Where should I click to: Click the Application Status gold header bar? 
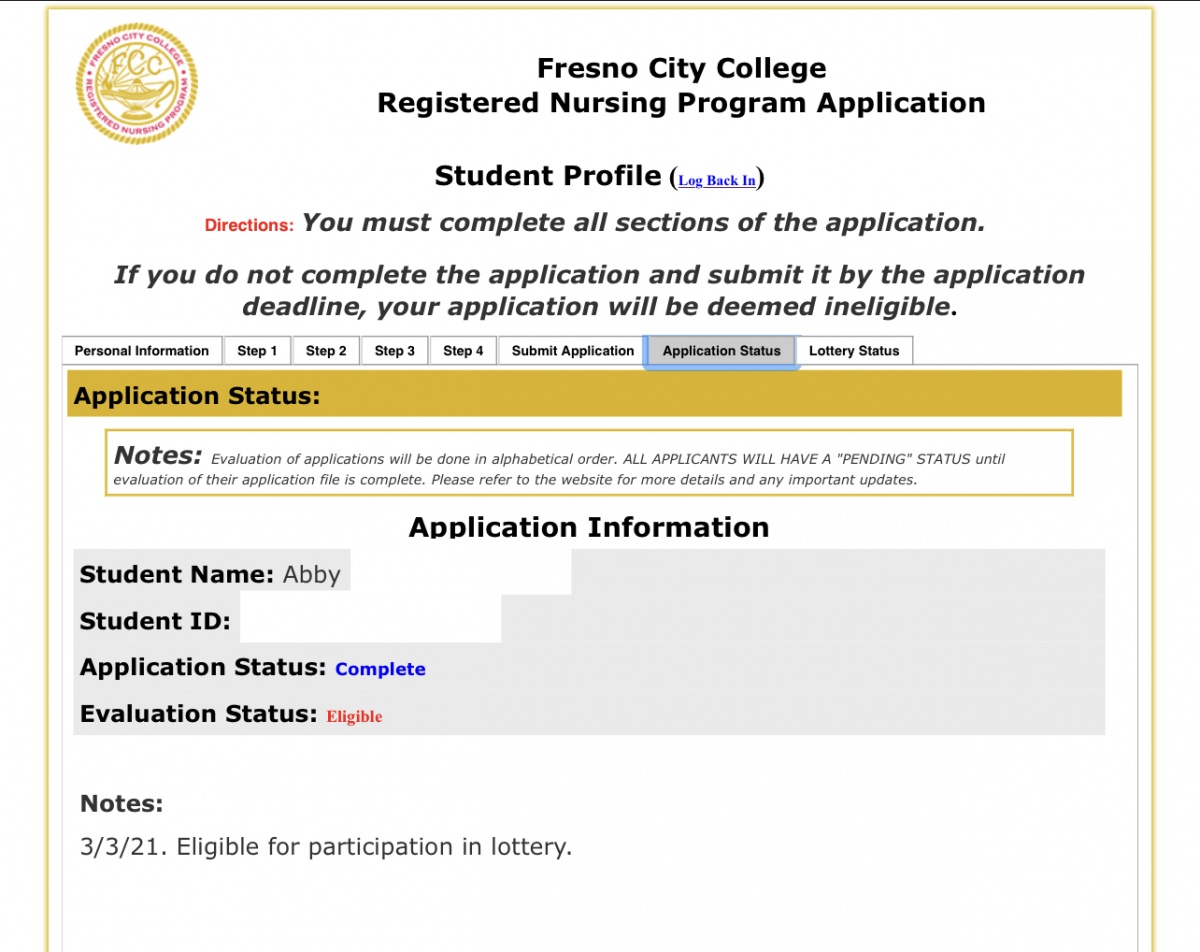pos(594,394)
